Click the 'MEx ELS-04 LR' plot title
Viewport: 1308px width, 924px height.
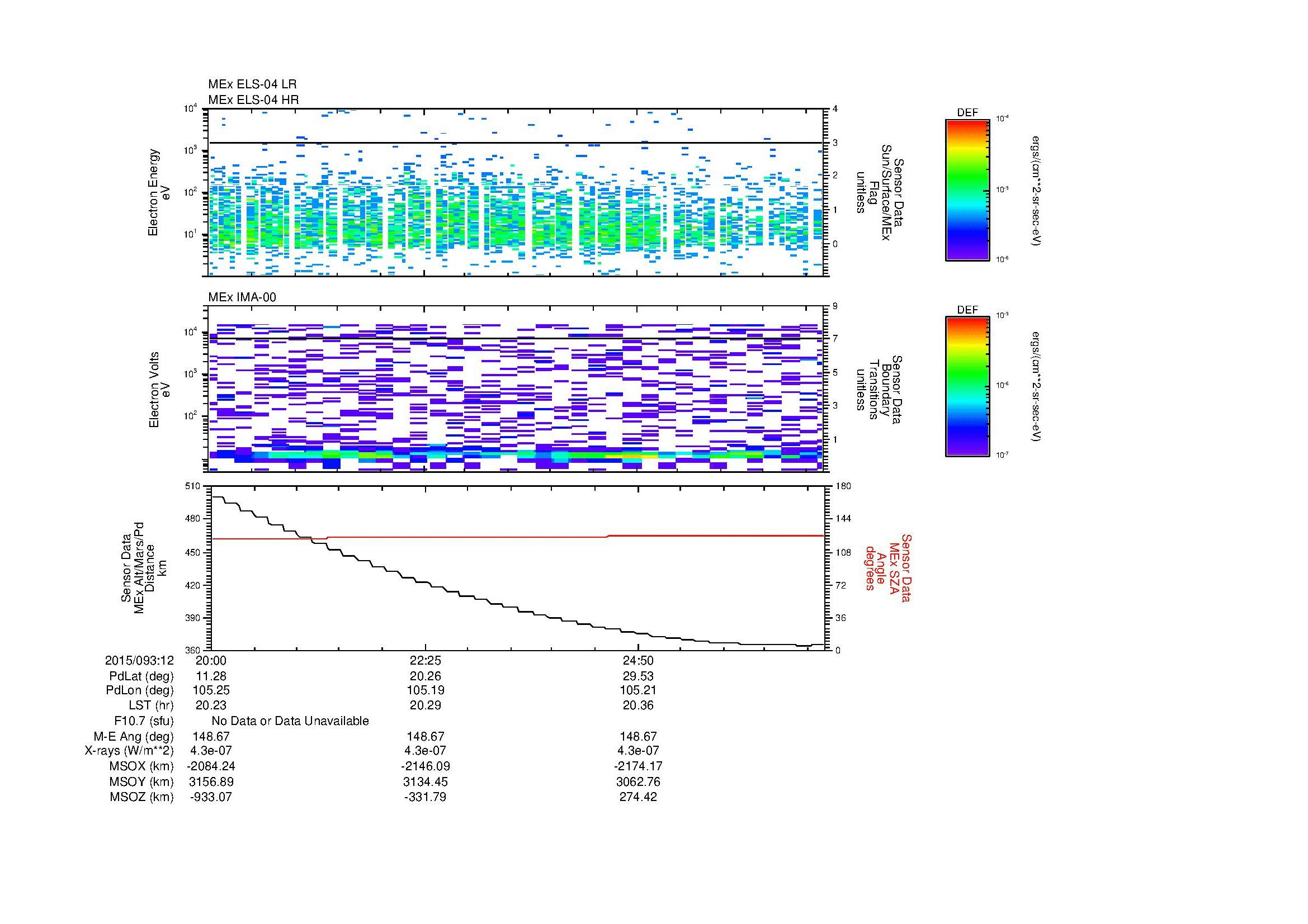(x=252, y=84)
